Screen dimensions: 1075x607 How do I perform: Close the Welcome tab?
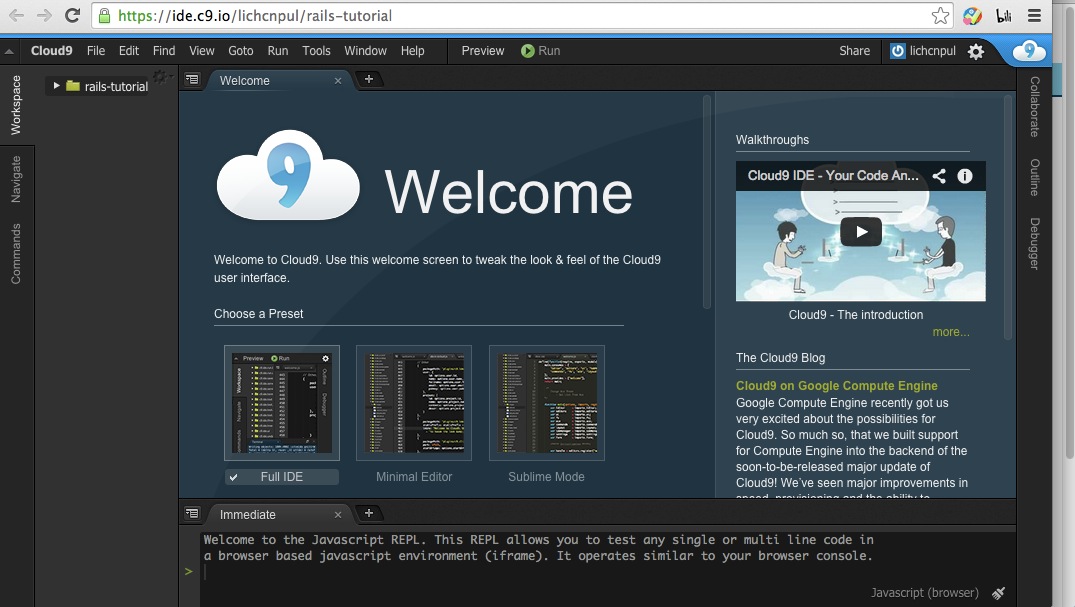pos(338,81)
